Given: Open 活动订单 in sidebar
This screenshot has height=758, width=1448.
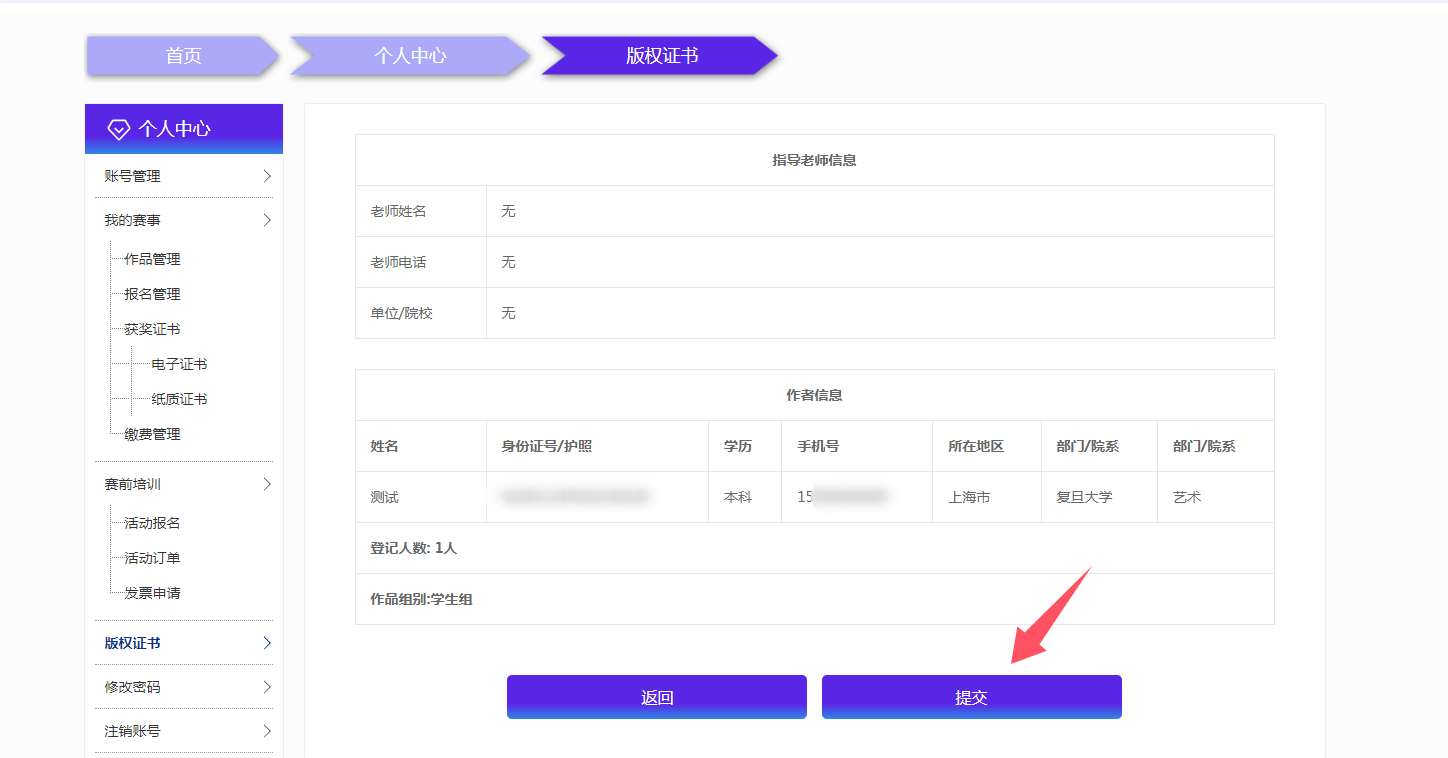Looking at the screenshot, I should coord(152,558).
